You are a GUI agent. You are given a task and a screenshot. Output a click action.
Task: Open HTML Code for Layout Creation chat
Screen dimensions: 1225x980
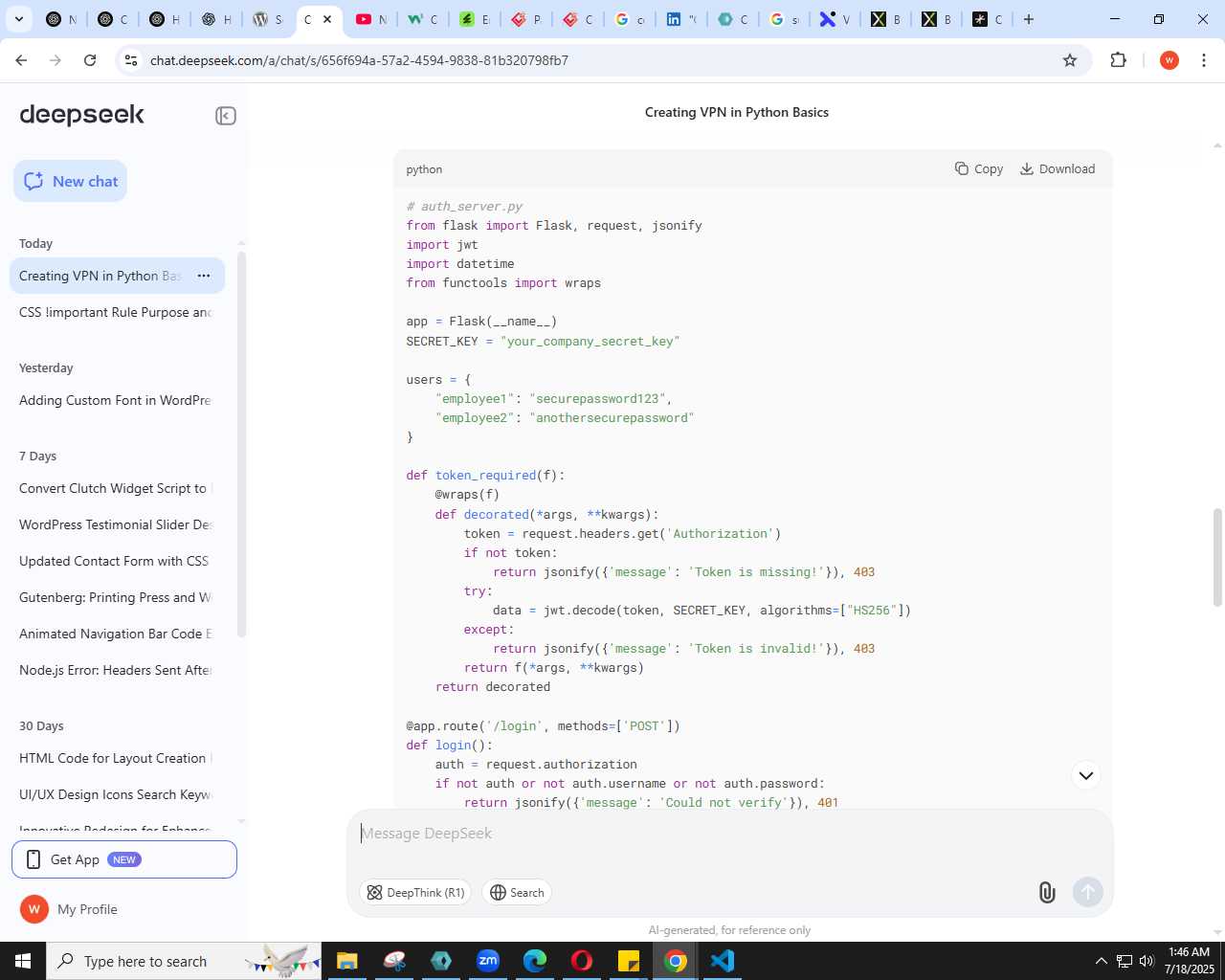tap(117, 758)
